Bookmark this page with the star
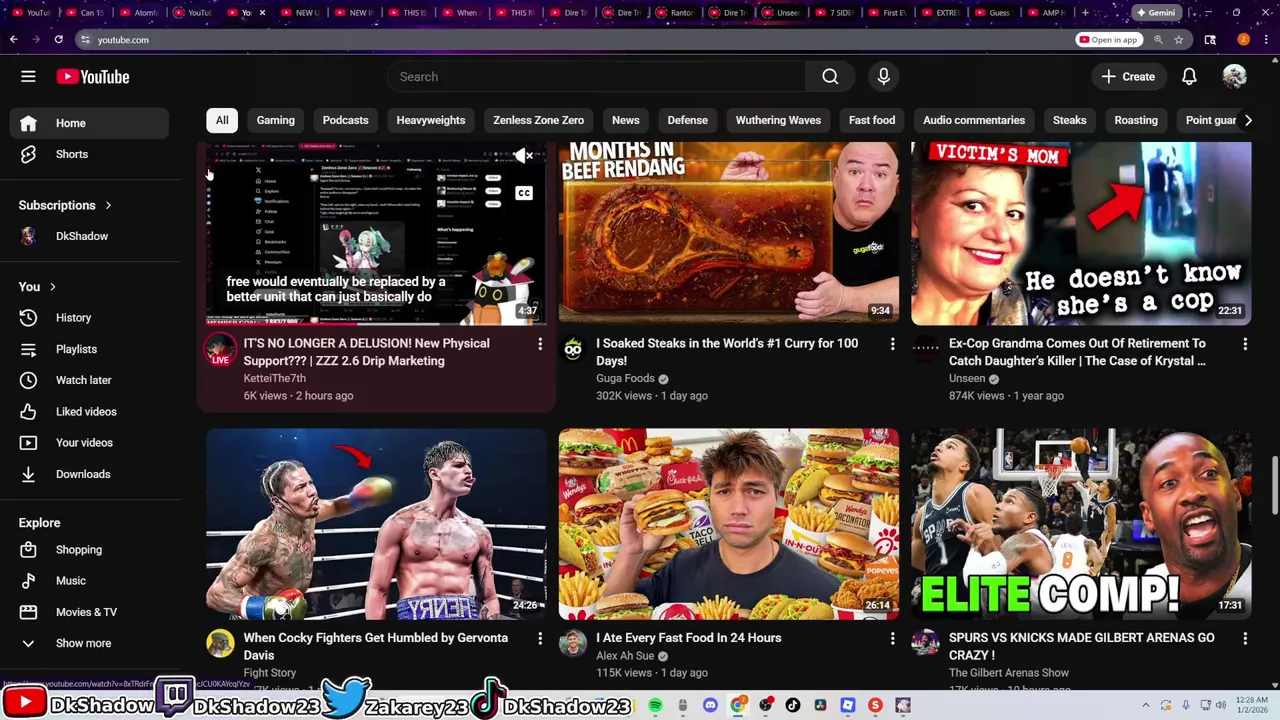 (x=1179, y=40)
